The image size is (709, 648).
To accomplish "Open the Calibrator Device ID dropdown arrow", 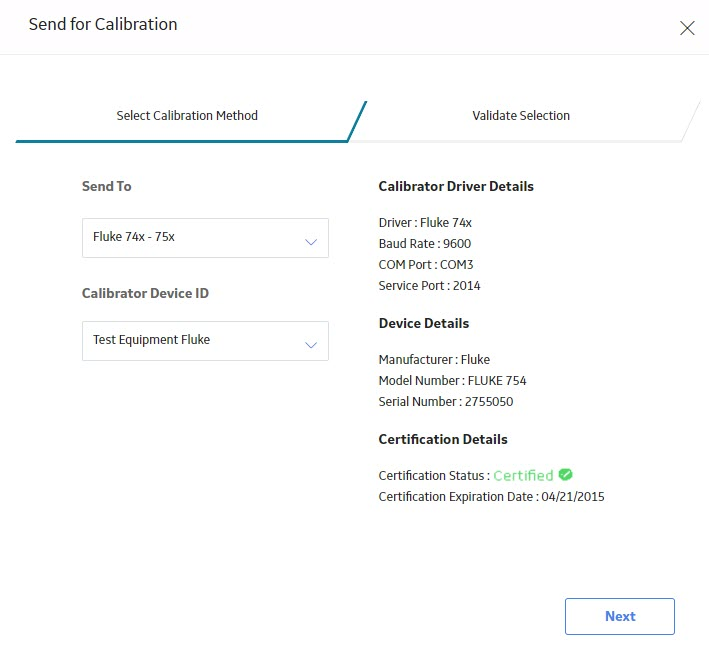I will [x=311, y=345].
